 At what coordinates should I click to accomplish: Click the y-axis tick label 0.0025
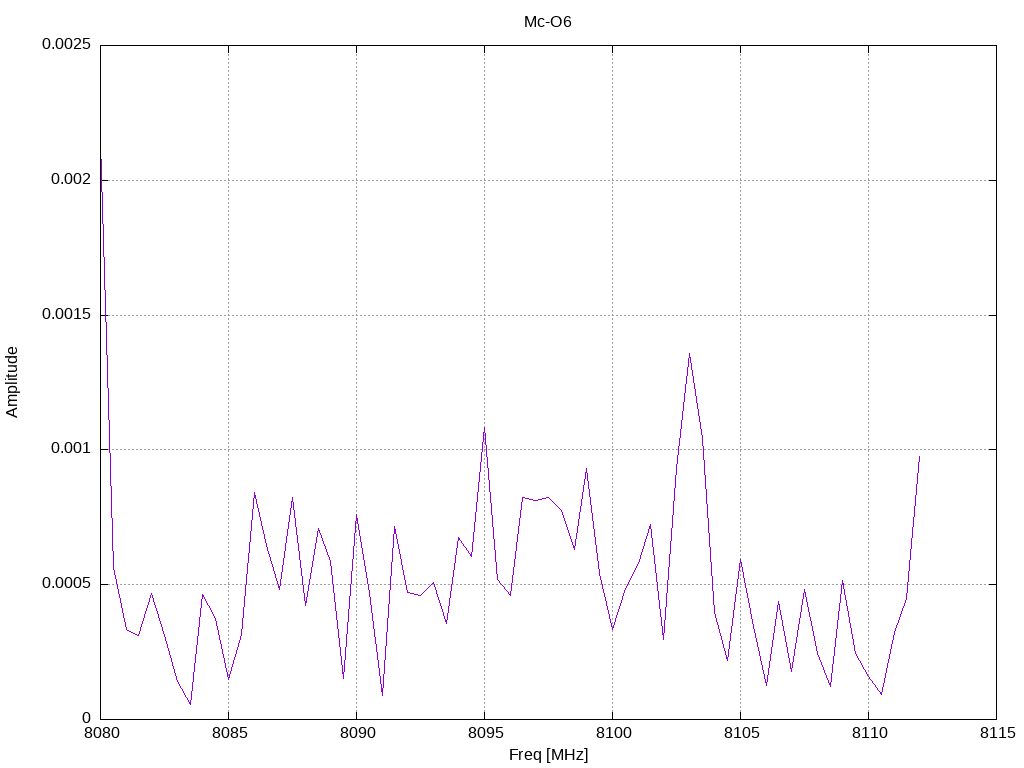66,44
